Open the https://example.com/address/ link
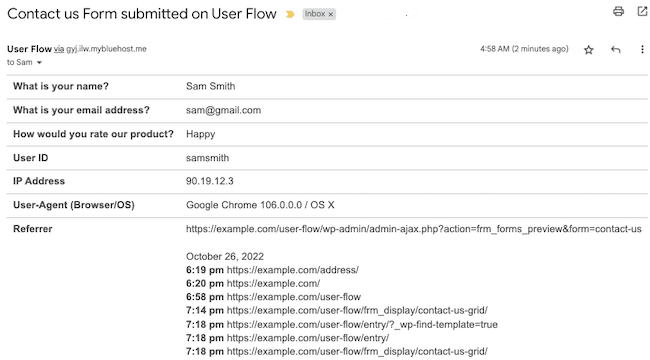The width and height of the screenshot is (650, 360). coord(293,270)
